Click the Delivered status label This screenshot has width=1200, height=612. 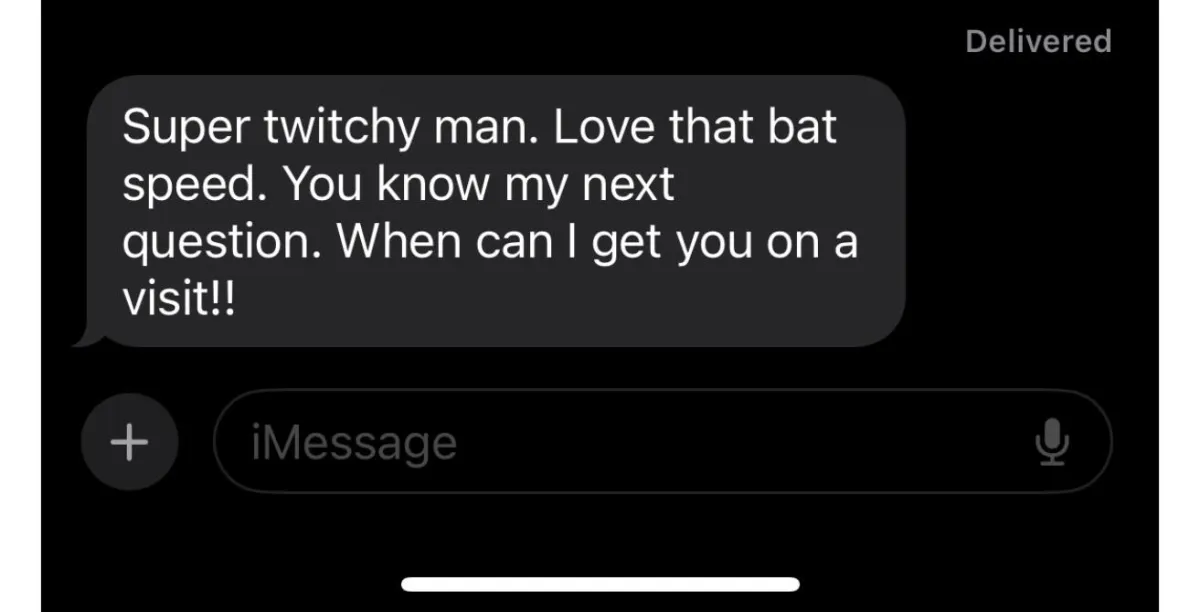tap(1038, 41)
